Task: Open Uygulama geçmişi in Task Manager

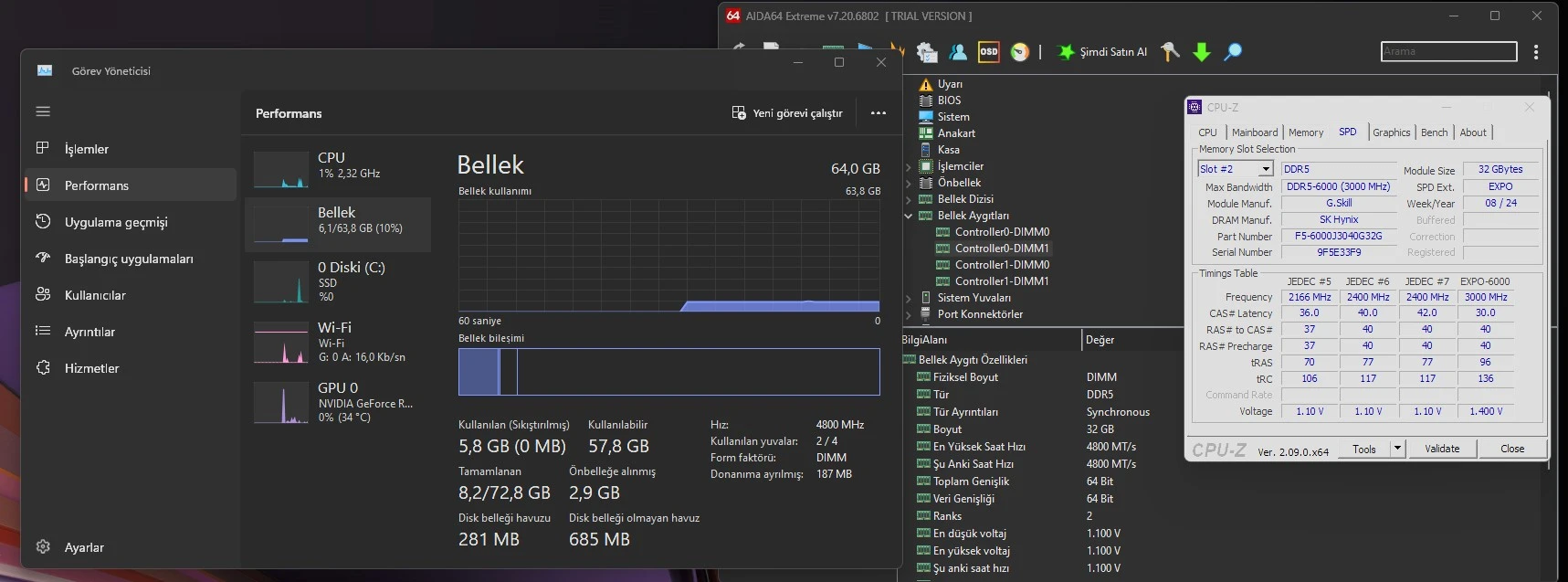Action: 130,222
